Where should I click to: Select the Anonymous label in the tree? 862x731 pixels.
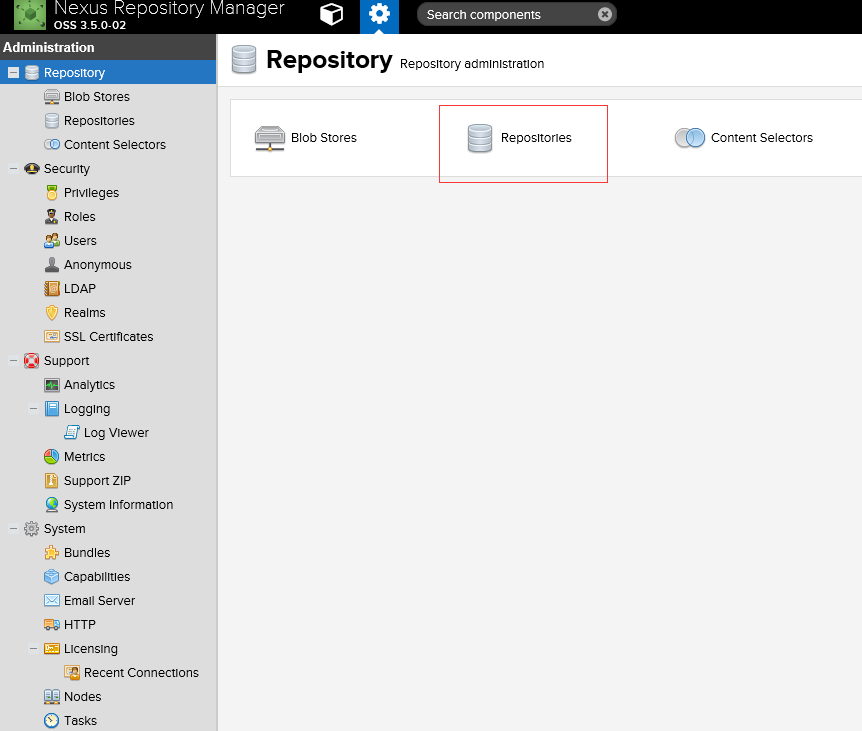click(98, 265)
